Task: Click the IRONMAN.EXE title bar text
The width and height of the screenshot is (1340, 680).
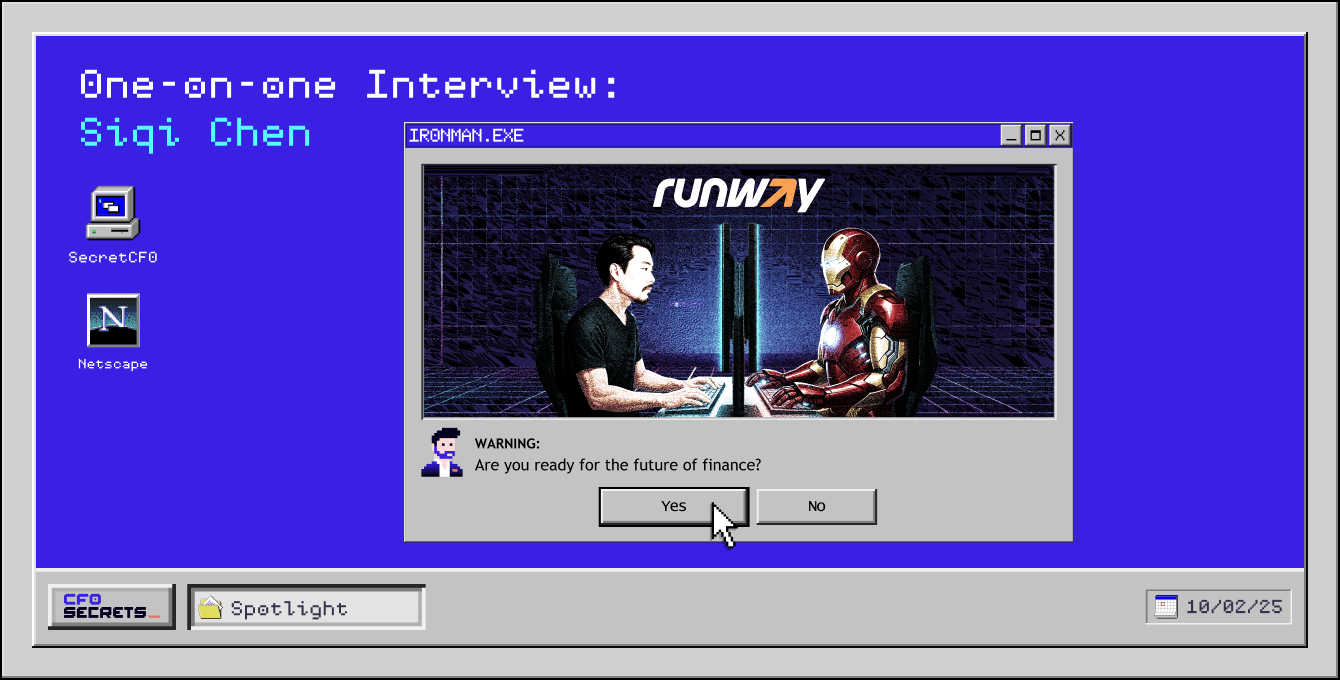Action: tap(466, 135)
